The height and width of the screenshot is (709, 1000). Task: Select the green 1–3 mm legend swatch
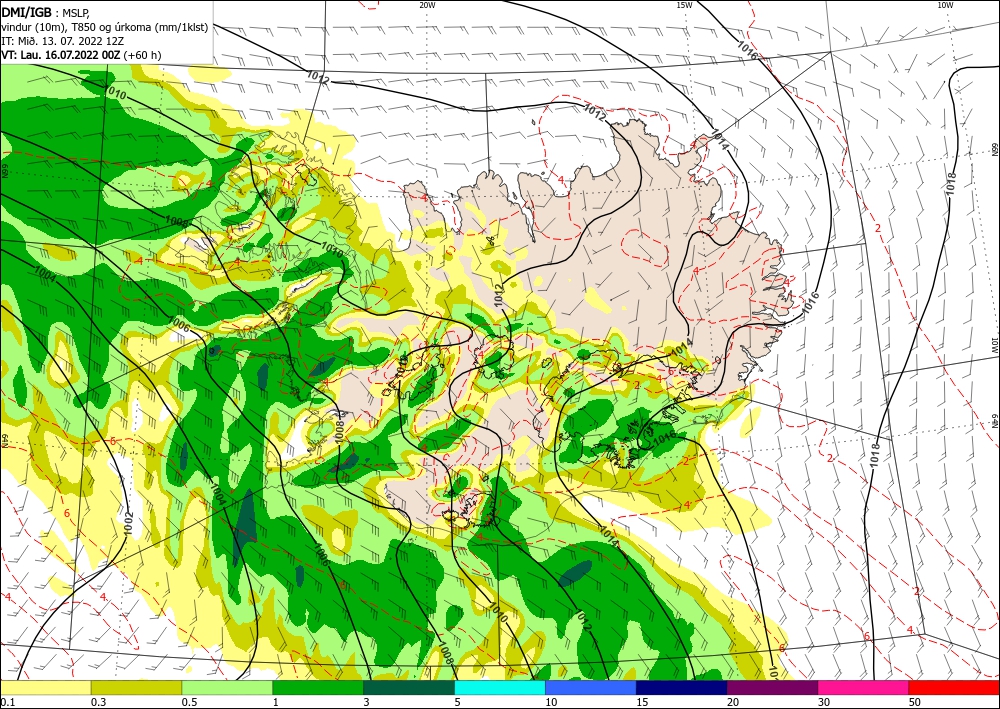click(x=318, y=687)
